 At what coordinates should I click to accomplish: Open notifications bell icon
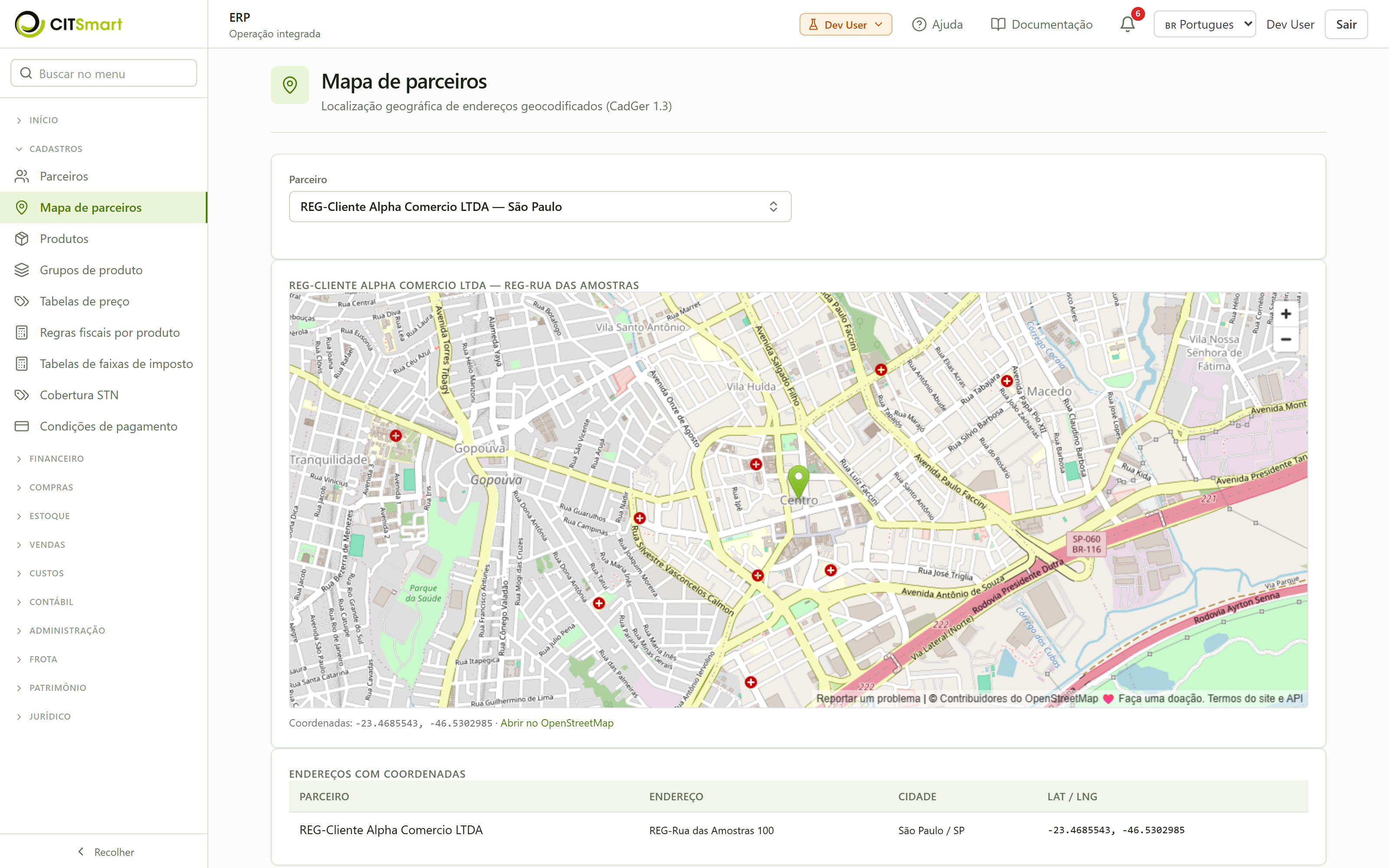1127,24
